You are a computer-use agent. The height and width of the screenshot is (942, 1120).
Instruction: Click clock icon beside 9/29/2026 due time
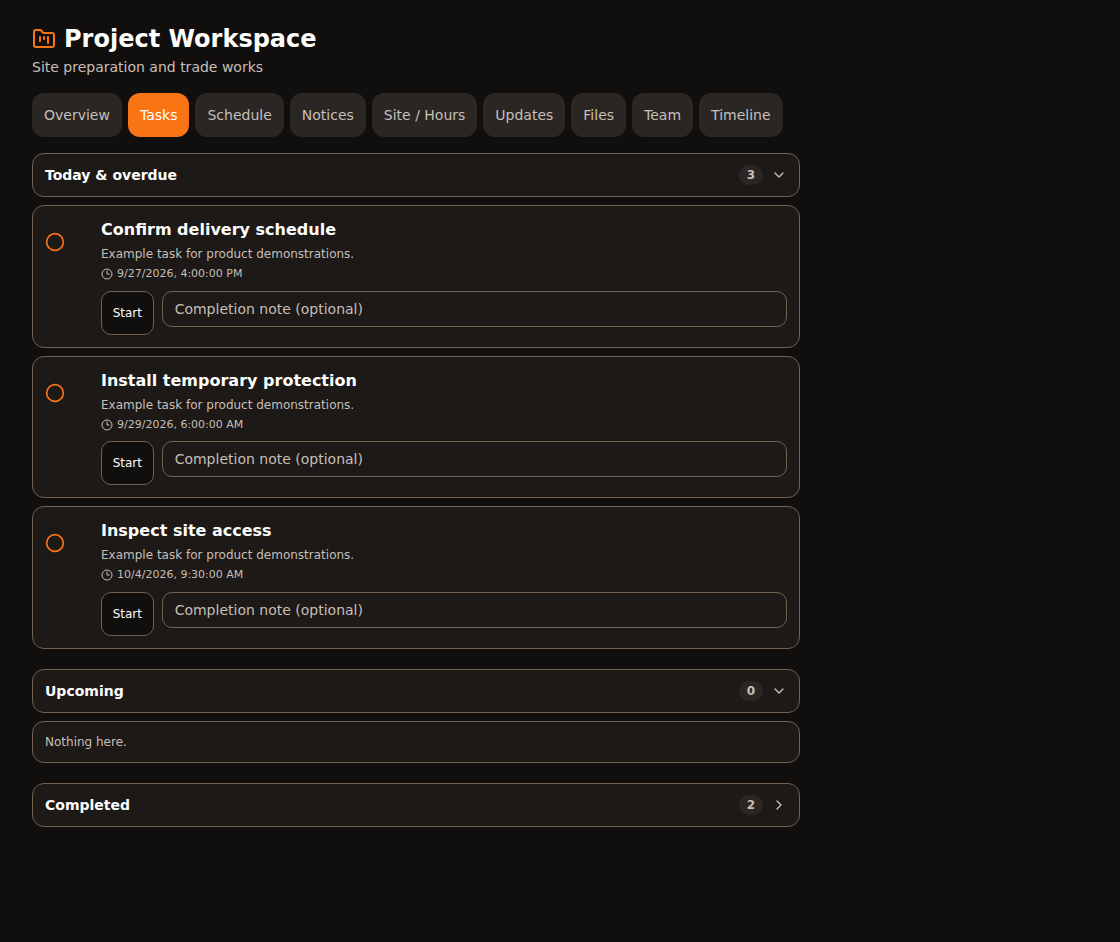pyautogui.click(x=107, y=424)
